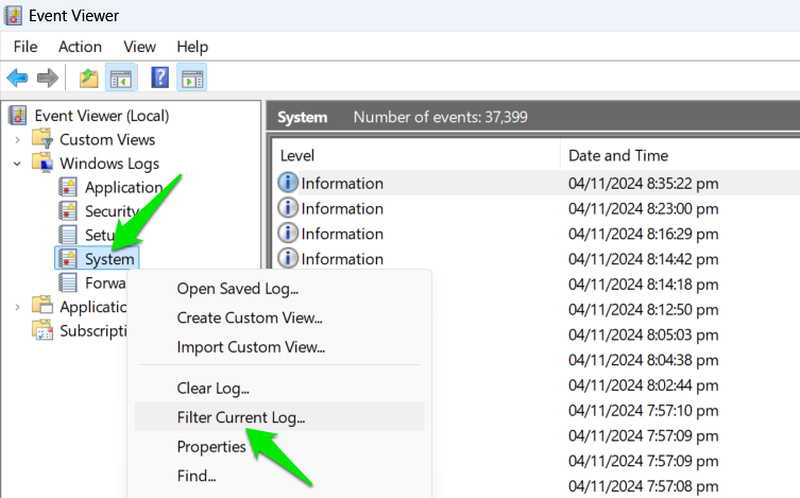The height and width of the screenshot is (498, 800).
Task: Click the Security log icon
Action: (67, 211)
